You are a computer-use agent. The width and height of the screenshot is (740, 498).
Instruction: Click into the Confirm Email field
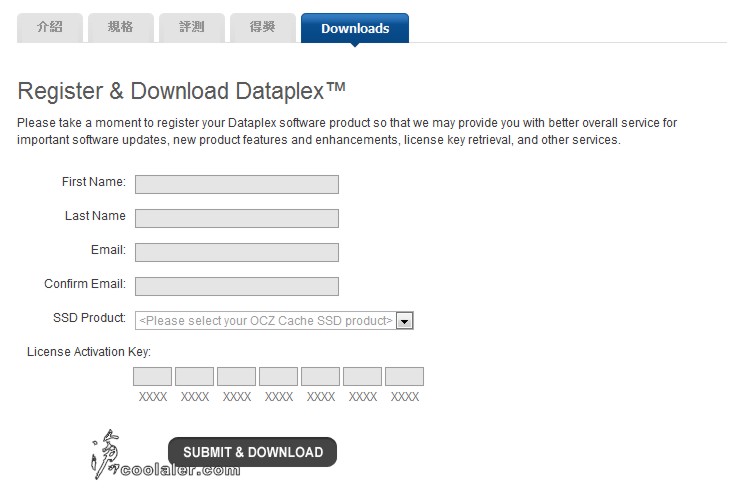pos(237,287)
